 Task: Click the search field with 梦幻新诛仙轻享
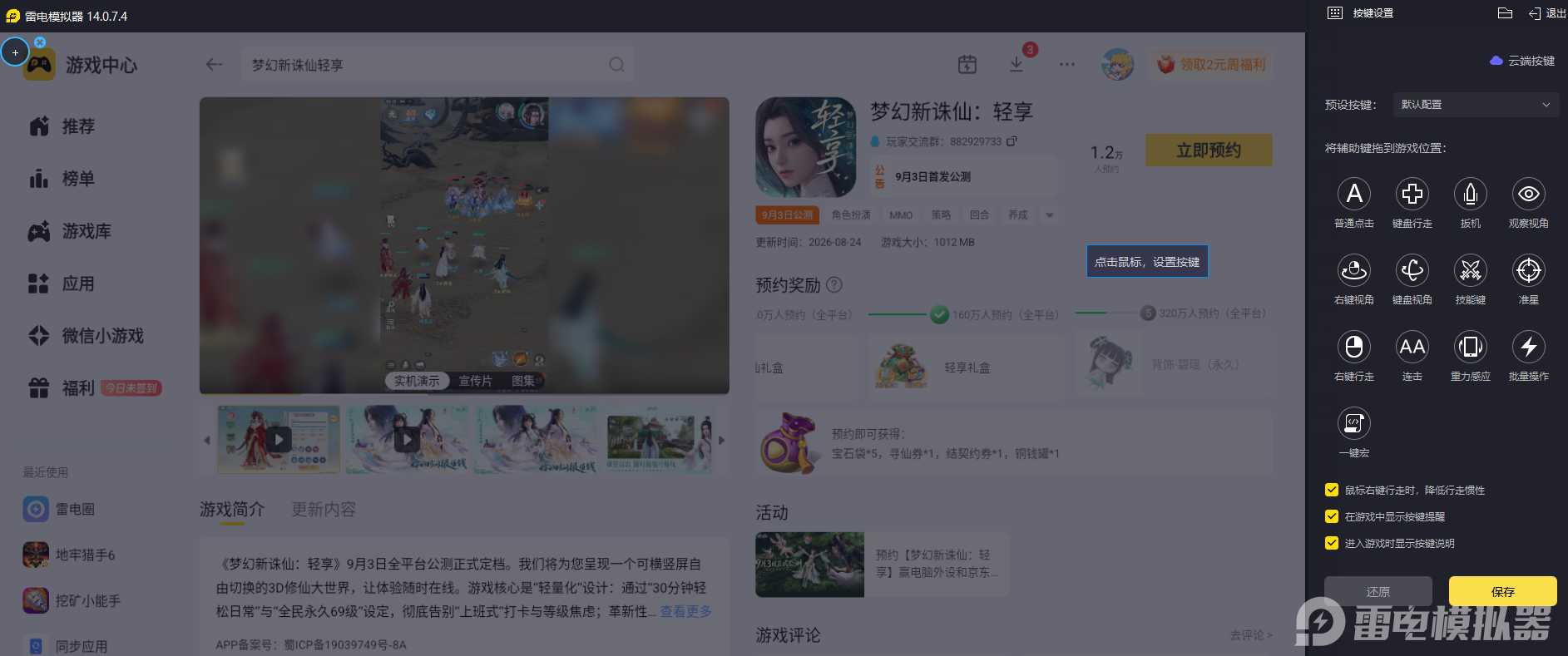(x=438, y=64)
